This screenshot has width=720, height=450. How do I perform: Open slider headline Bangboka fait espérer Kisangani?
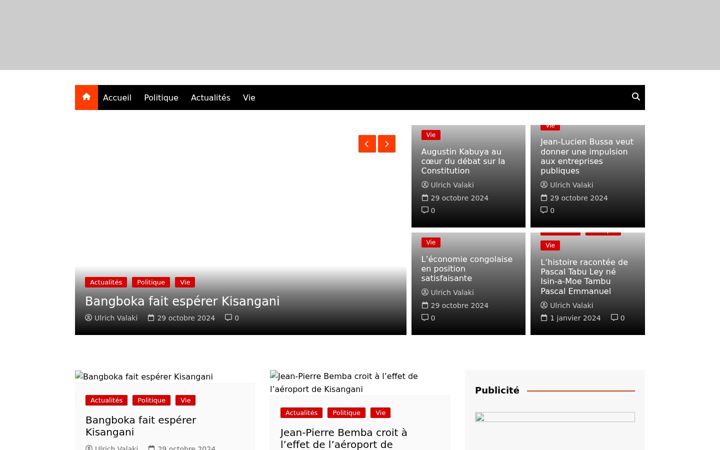(182, 301)
